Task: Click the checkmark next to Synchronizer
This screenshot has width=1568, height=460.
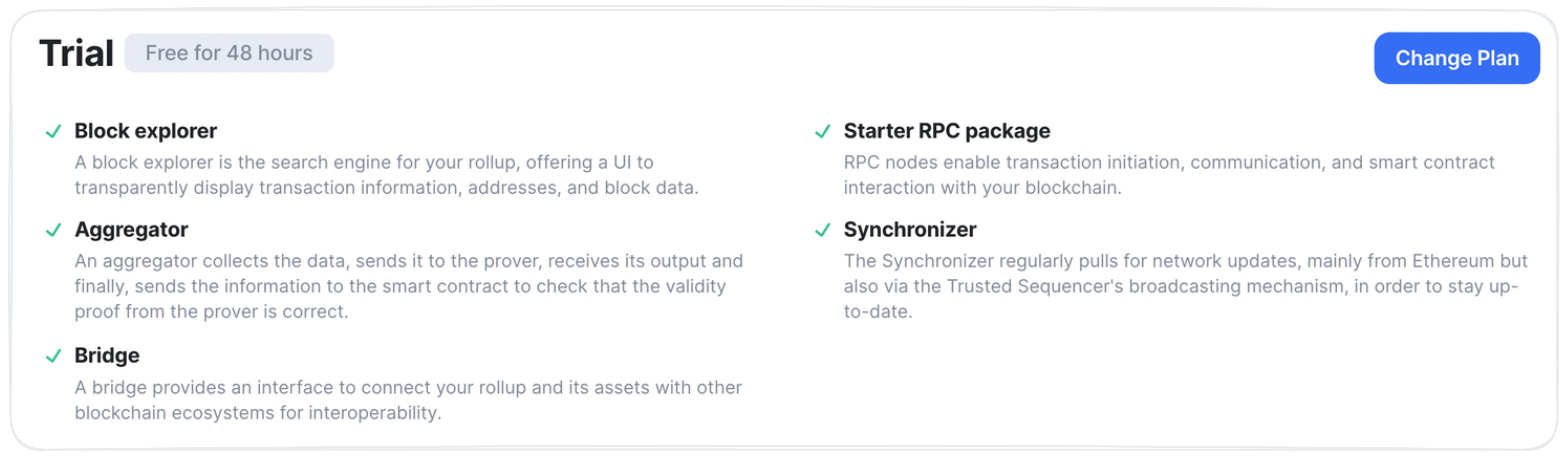Action: coord(822,229)
